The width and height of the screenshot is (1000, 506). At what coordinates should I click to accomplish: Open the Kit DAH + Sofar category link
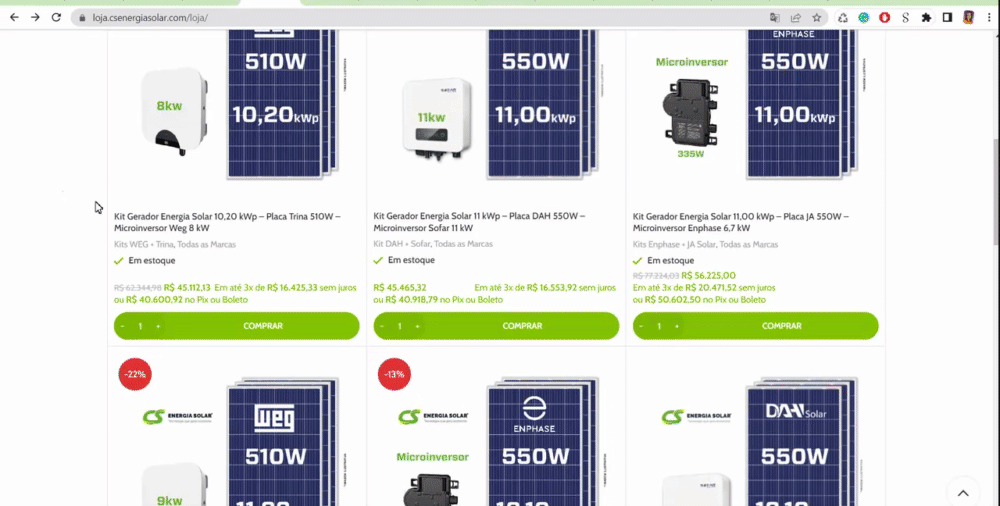tap(401, 244)
